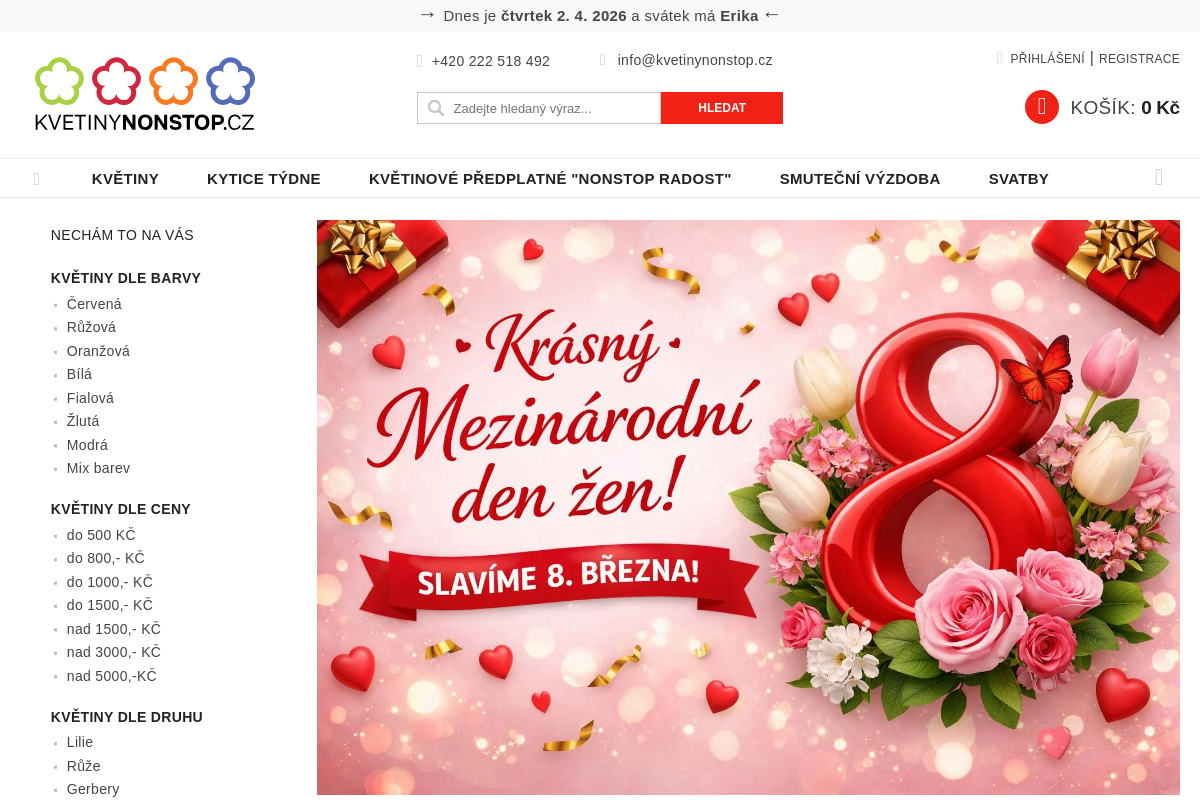1200x800 pixels.
Task: Open the Kytice týdne menu item
Action: coord(264,179)
